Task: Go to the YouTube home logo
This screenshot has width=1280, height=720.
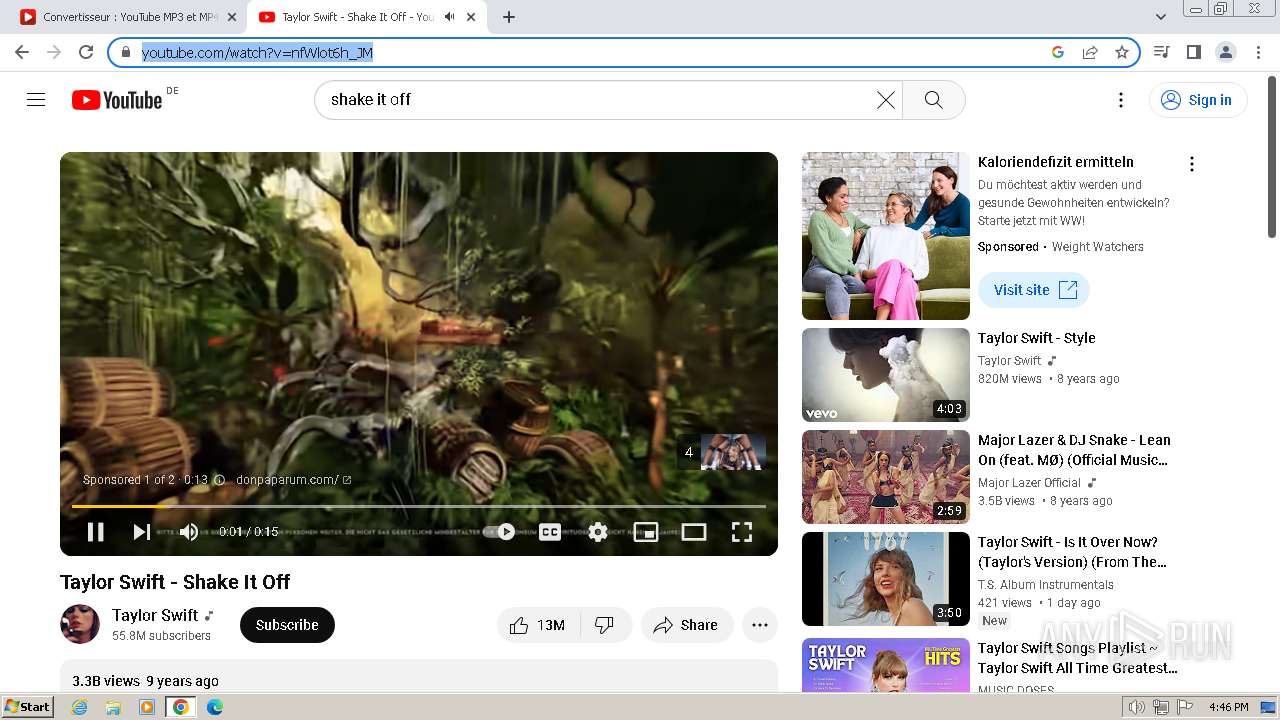Action: tap(117, 100)
